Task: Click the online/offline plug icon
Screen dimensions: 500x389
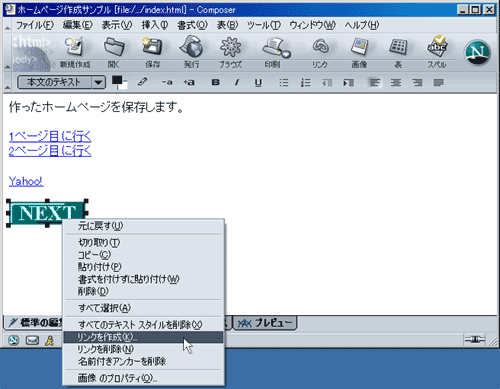Action: pyautogui.click(x=475, y=339)
